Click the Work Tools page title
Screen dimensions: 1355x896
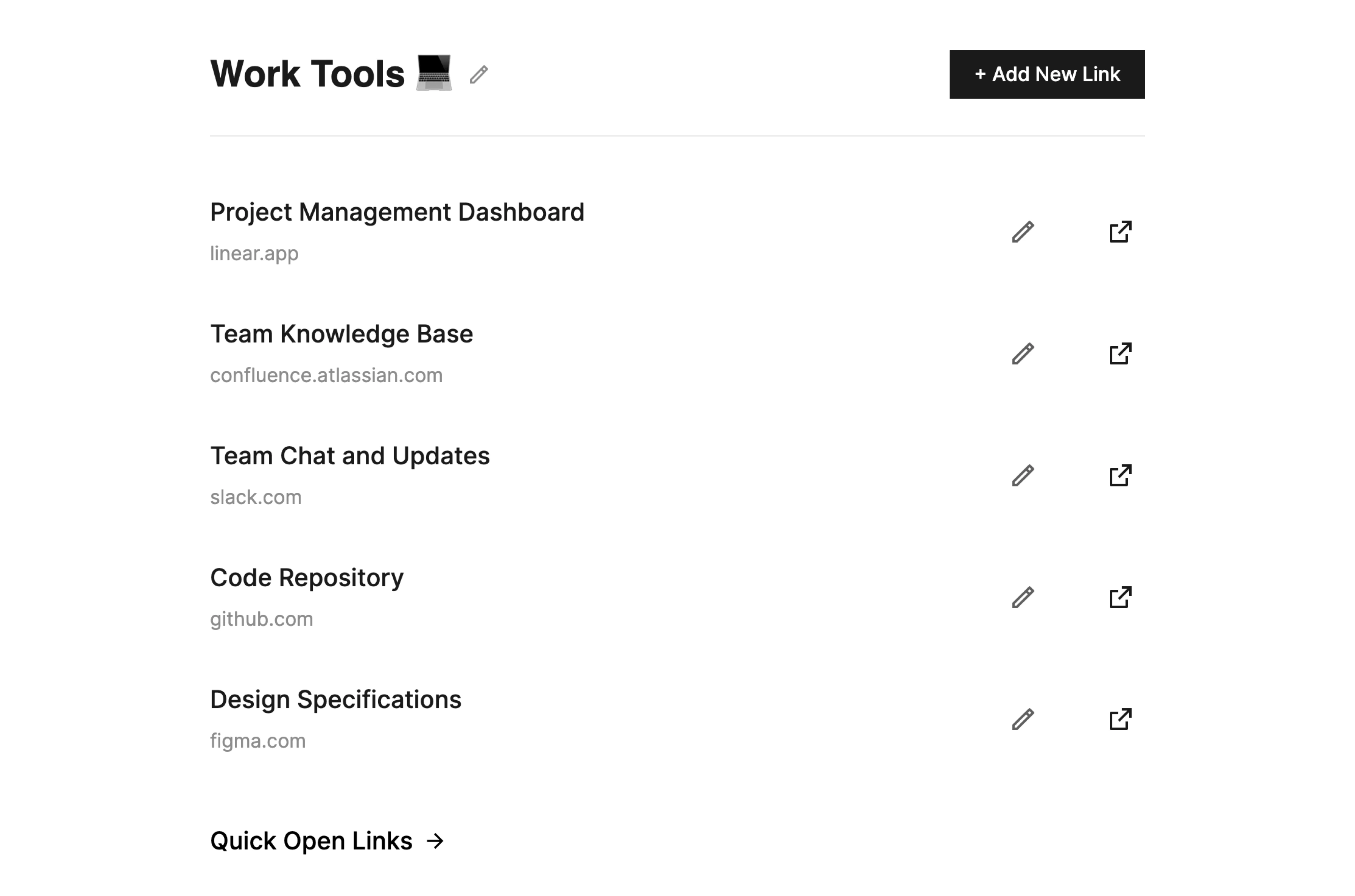point(307,74)
